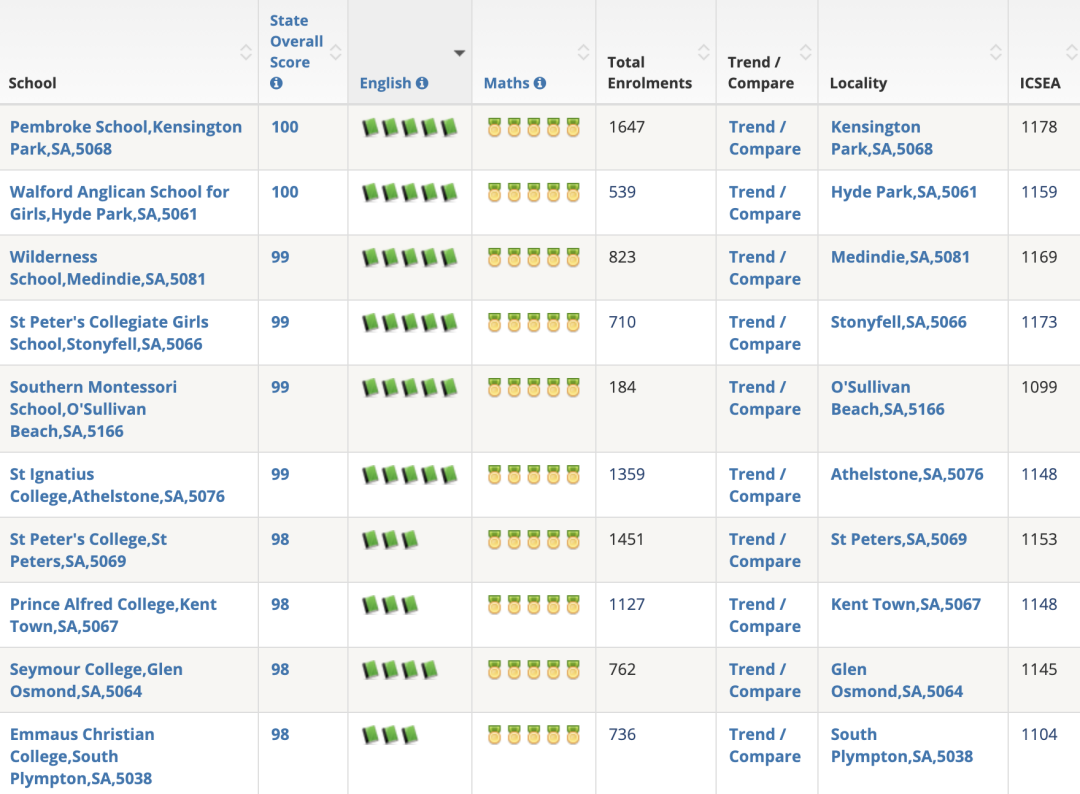The height and width of the screenshot is (794, 1080).
Task: Click Trend / Compare for Emmaus Christian College
Action: click(765, 745)
